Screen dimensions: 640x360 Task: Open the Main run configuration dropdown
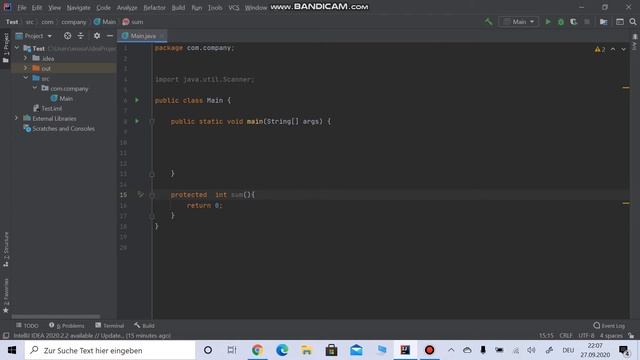pos(519,22)
